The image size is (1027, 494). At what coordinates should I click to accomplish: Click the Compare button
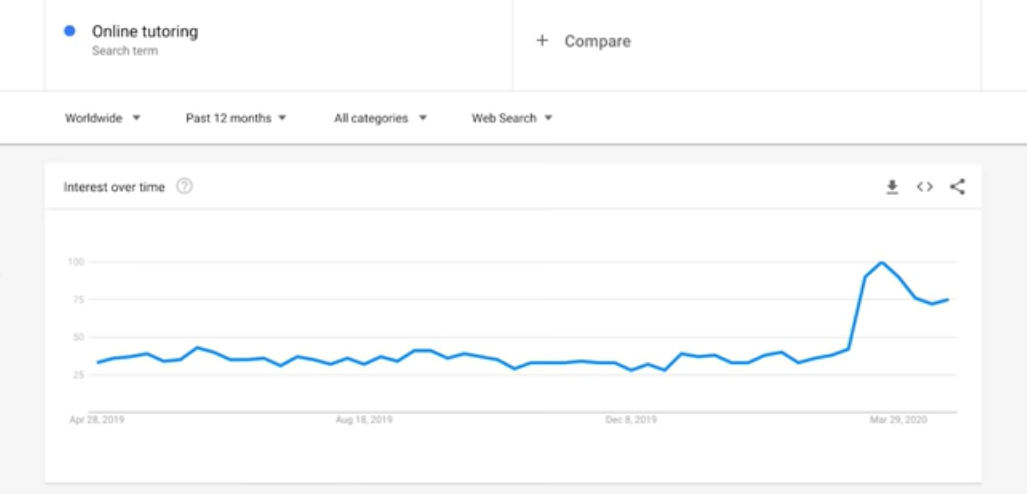coord(597,41)
